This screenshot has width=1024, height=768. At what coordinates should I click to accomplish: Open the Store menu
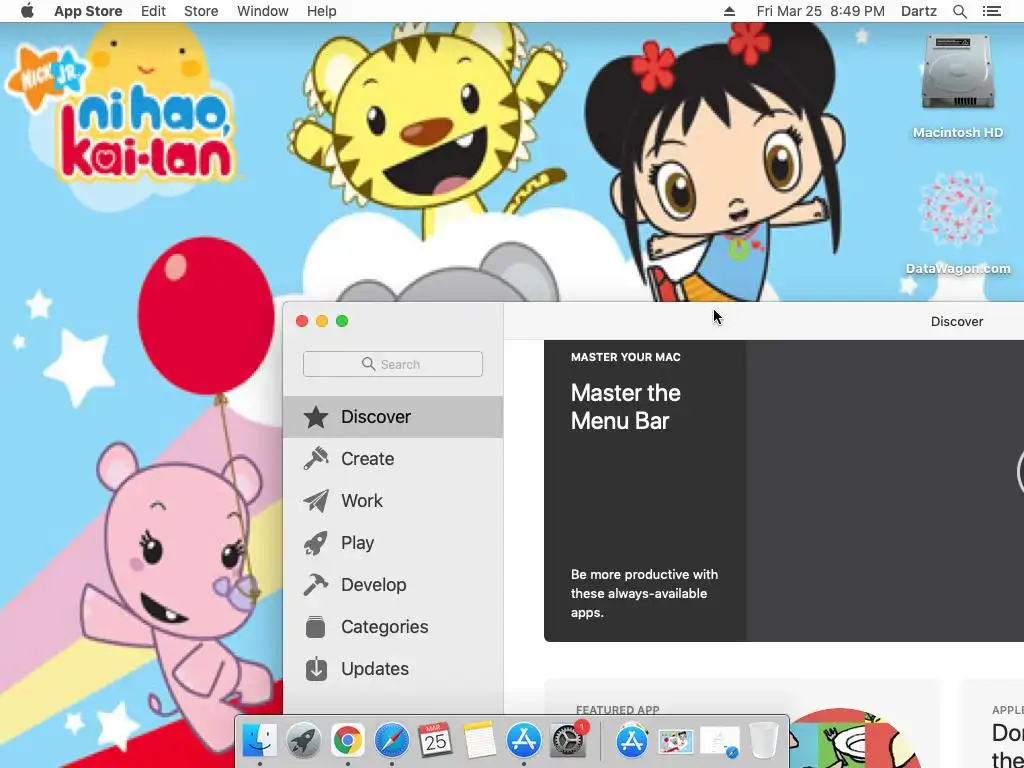coord(201,11)
